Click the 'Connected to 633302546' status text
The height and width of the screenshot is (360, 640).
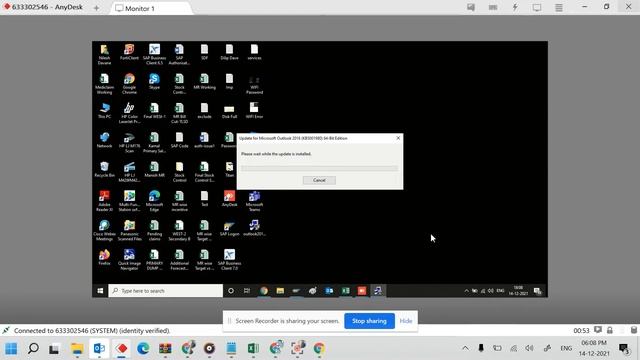click(92, 331)
